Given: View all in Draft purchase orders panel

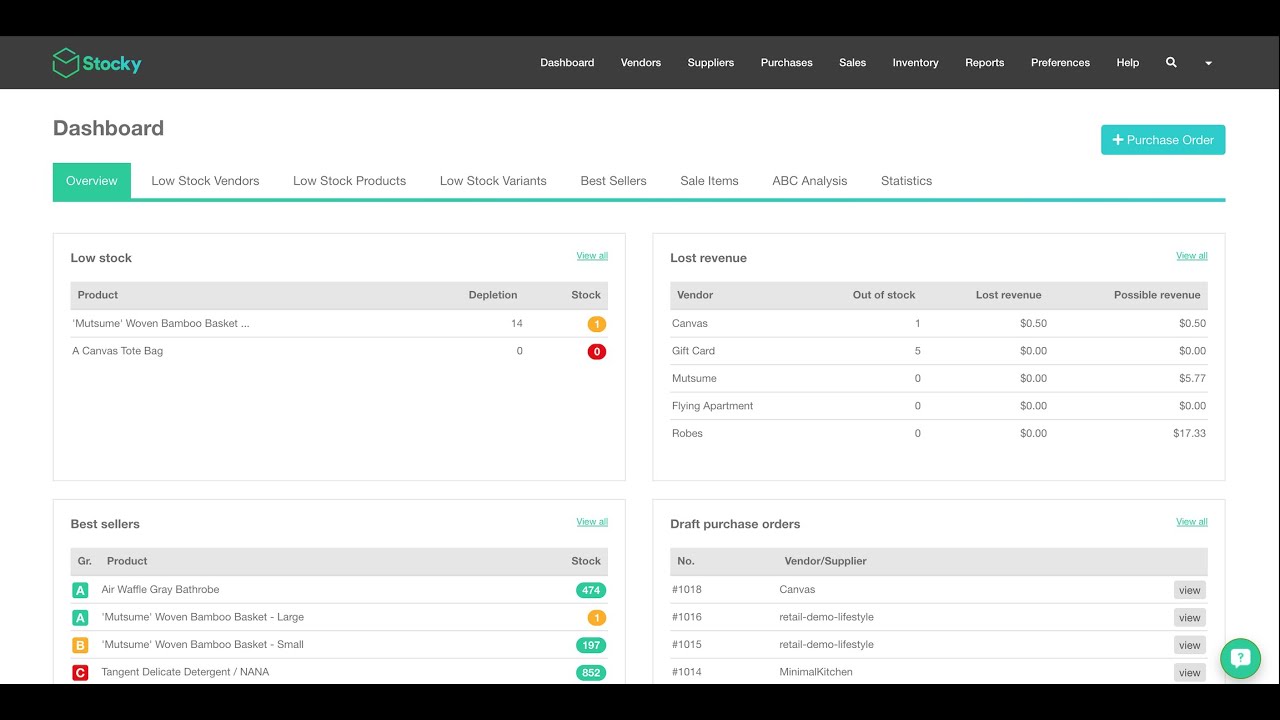Looking at the screenshot, I should (1192, 522).
